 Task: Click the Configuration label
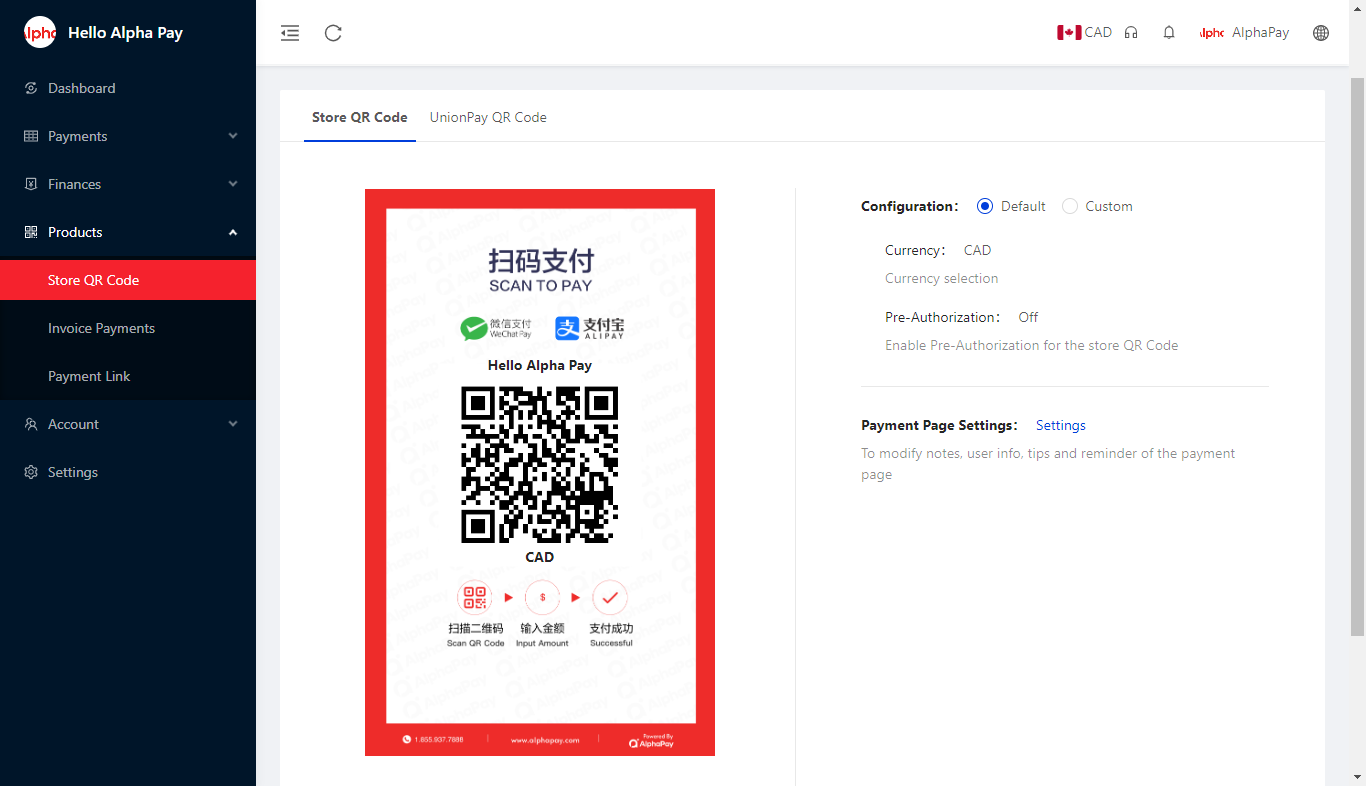coord(909,206)
